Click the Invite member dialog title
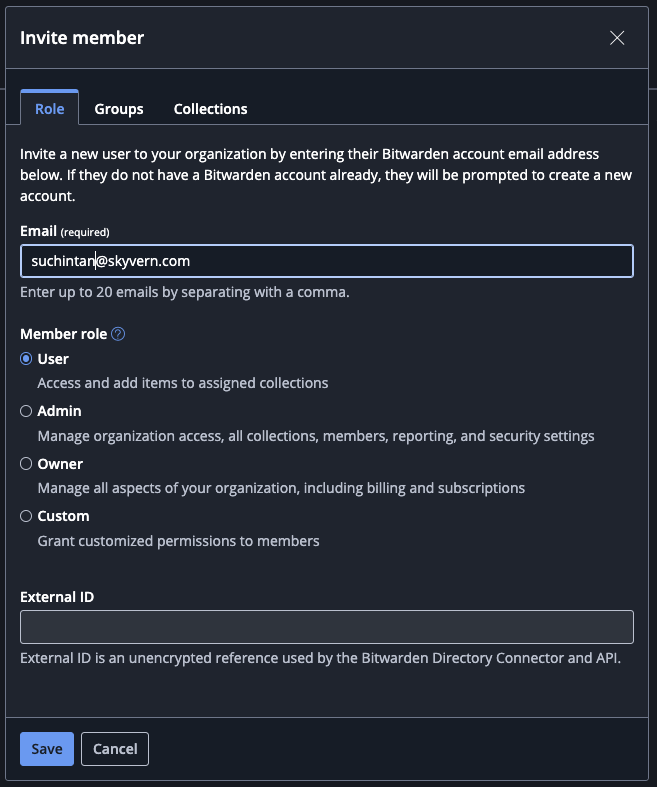Image resolution: width=657 pixels, height=787 pixels. coord(82,38)
